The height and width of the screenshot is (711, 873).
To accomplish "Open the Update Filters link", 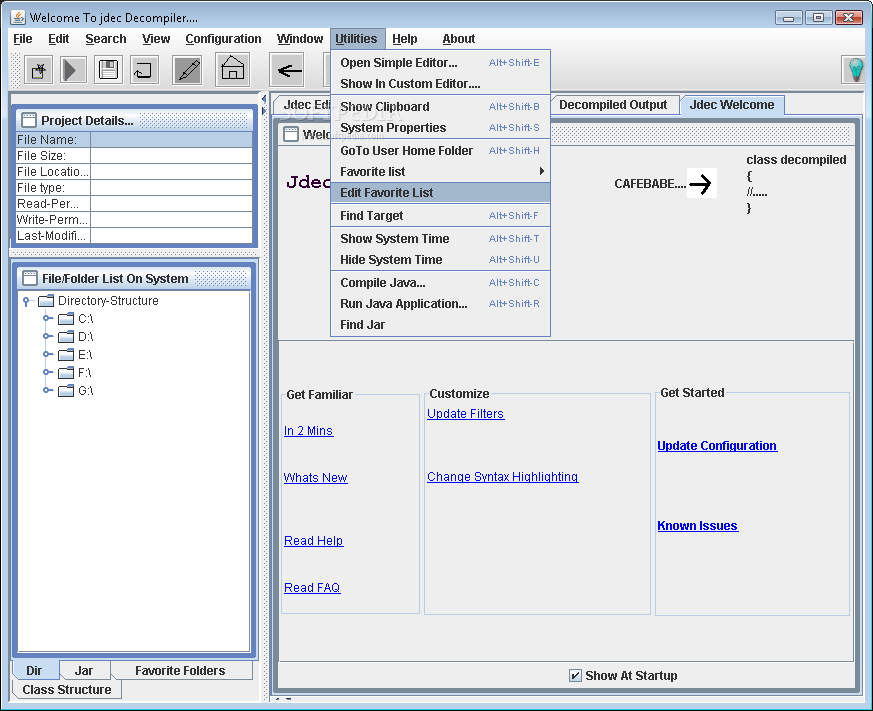I will [x=465, y=414].
